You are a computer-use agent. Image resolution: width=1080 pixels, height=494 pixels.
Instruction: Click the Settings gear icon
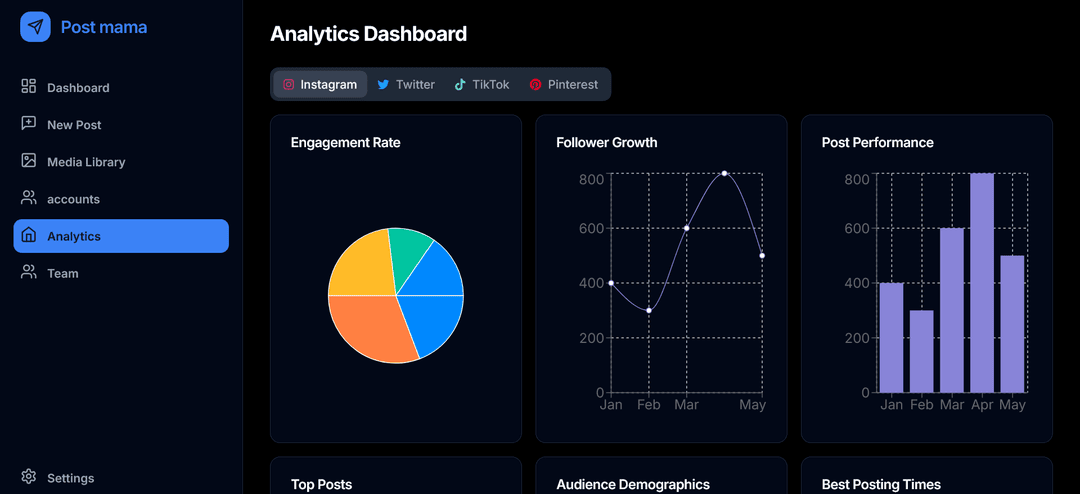pyautogui.click(x=29, y=477)
